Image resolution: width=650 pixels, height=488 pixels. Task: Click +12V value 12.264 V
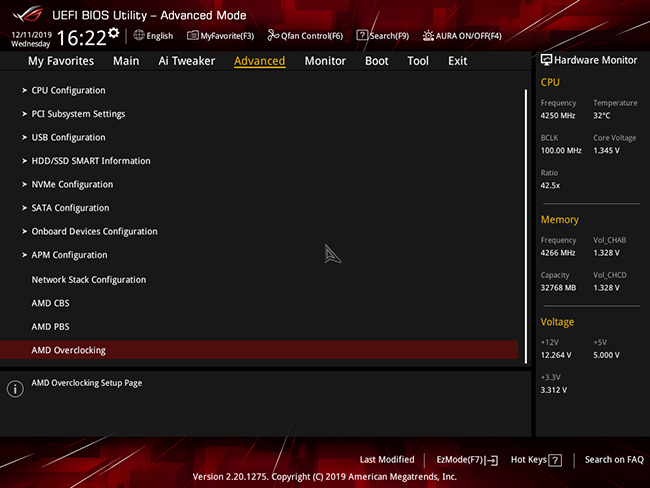[x=556, y=355]
